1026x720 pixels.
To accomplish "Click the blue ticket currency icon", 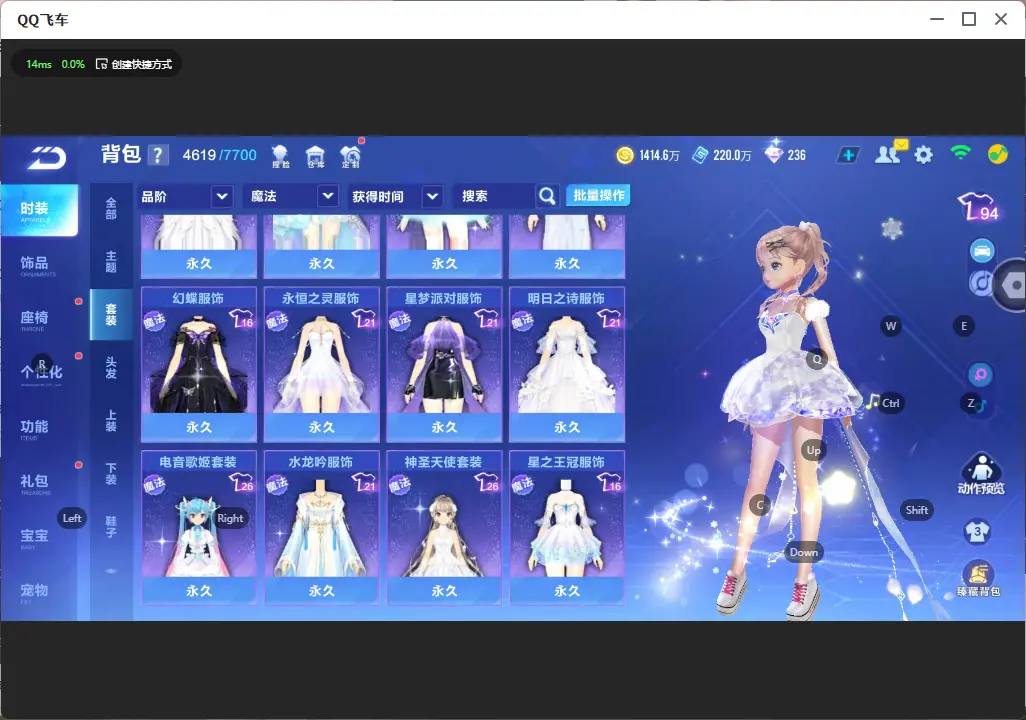I will point(699,155).
